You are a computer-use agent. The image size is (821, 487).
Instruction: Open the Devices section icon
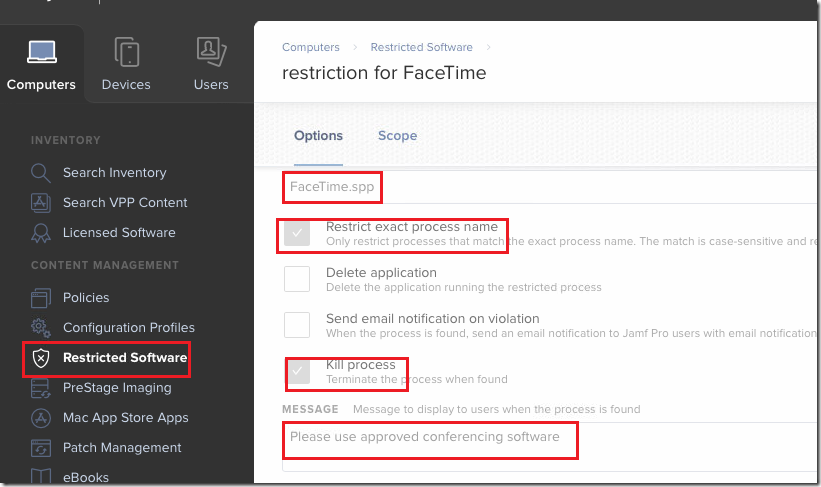point(126,51)
